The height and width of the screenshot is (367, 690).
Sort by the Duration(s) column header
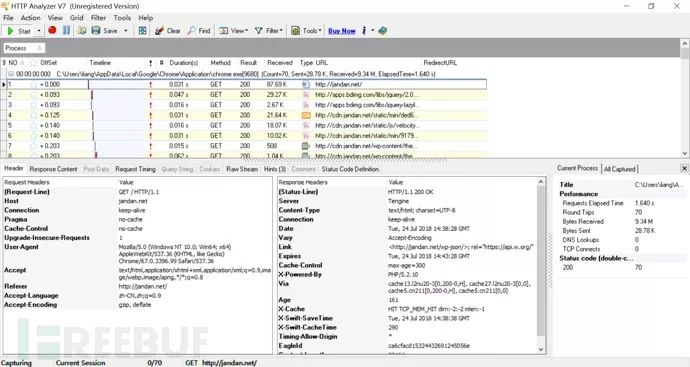click(x=184, y=62)
